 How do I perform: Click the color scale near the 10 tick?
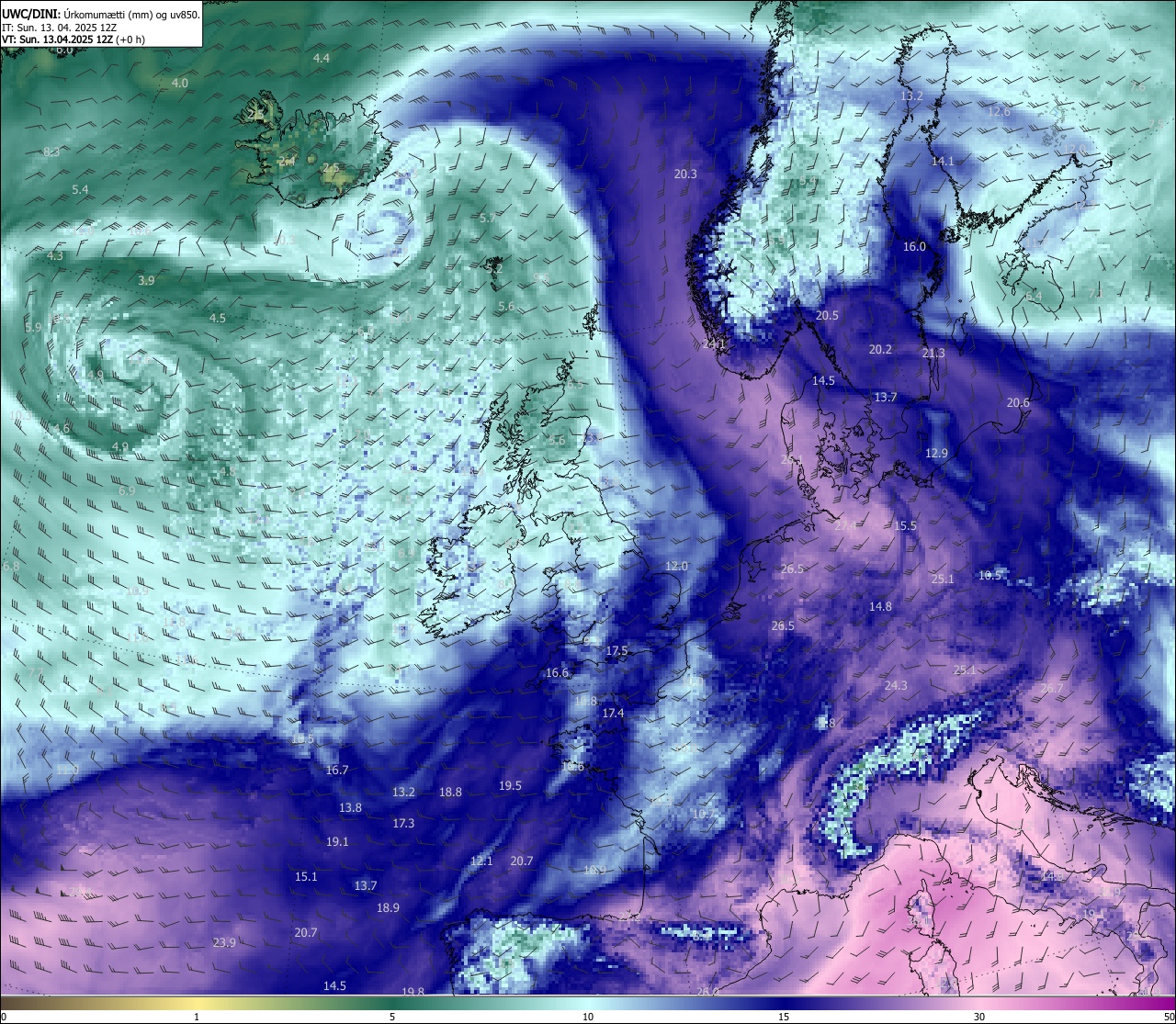coord(588,1003)
